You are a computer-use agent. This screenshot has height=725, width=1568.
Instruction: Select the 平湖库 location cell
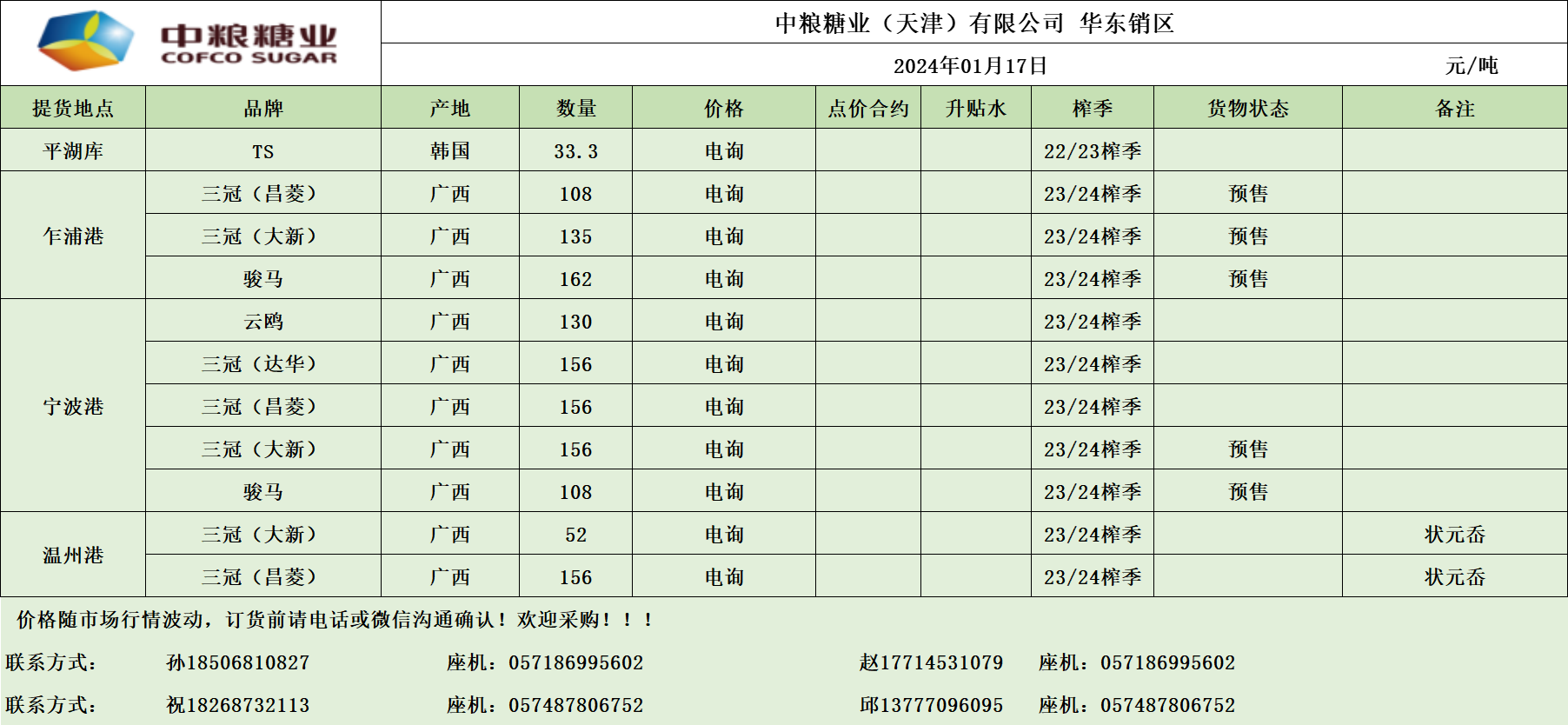pos(73,150)
